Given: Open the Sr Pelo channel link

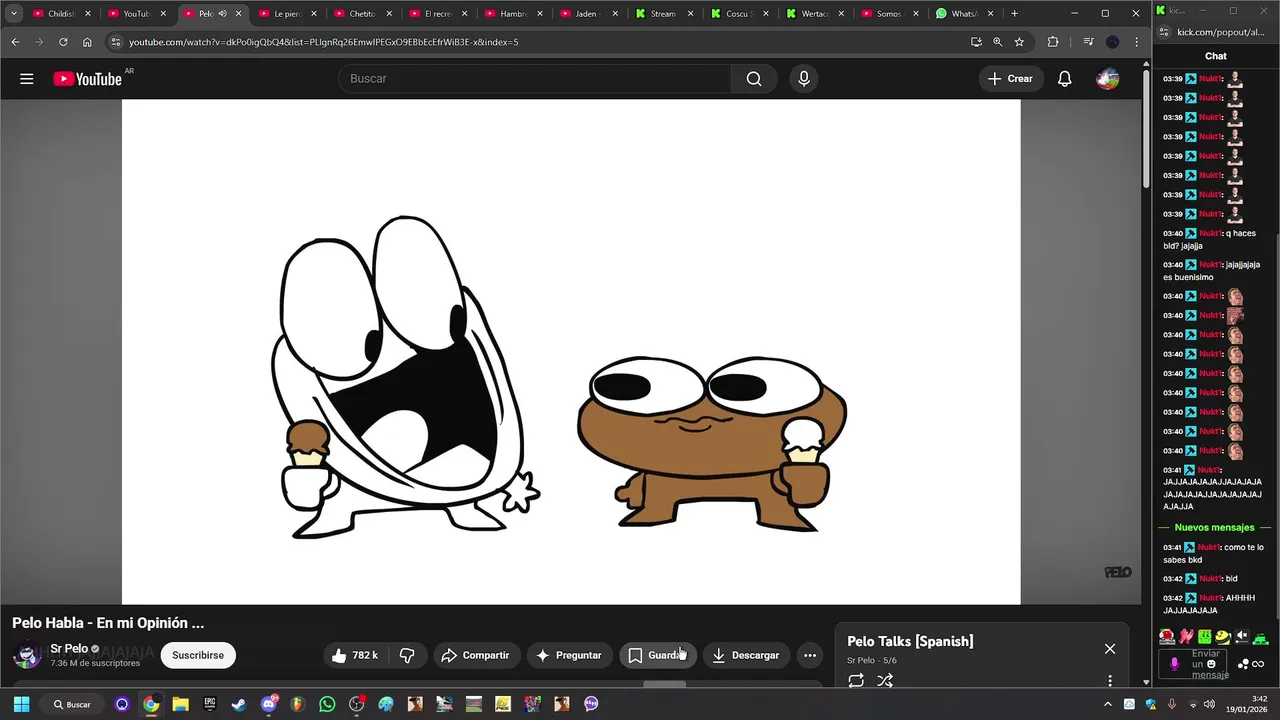Looking at the screenshot, I should [x=69, y=649].
